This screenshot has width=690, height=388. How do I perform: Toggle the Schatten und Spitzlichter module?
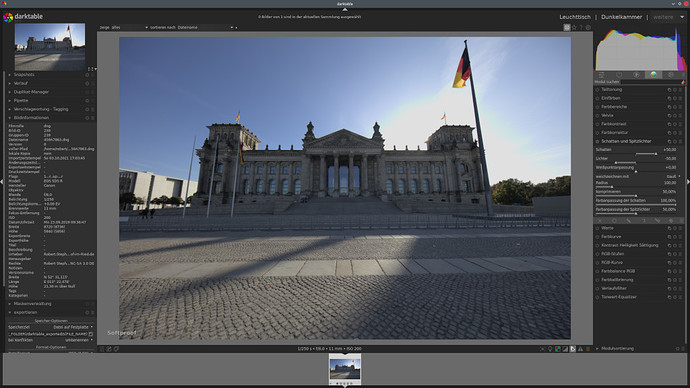point(598,142)
